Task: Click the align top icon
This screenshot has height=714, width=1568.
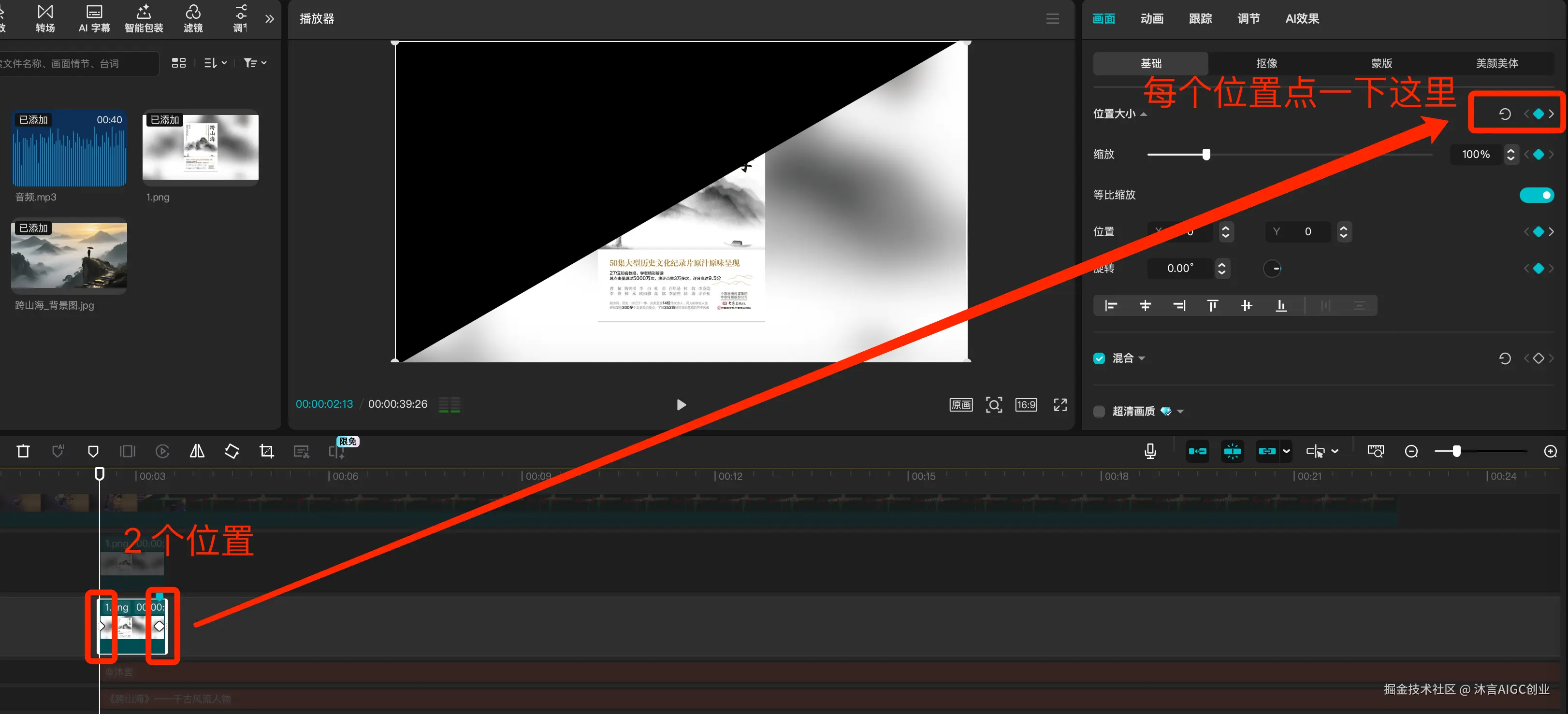Action: click(x=1212, y=305)
